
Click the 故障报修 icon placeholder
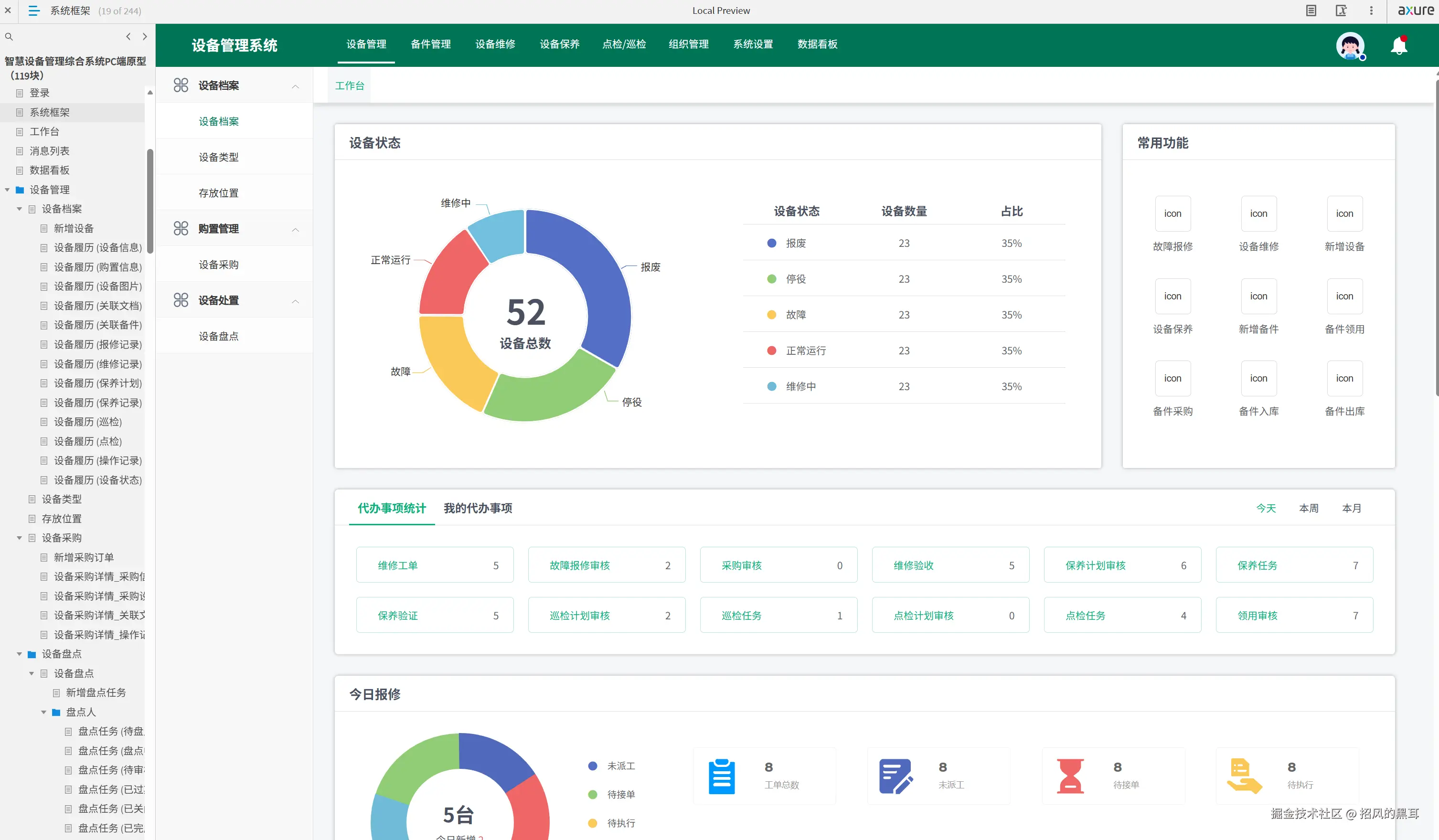point(1173,213)
